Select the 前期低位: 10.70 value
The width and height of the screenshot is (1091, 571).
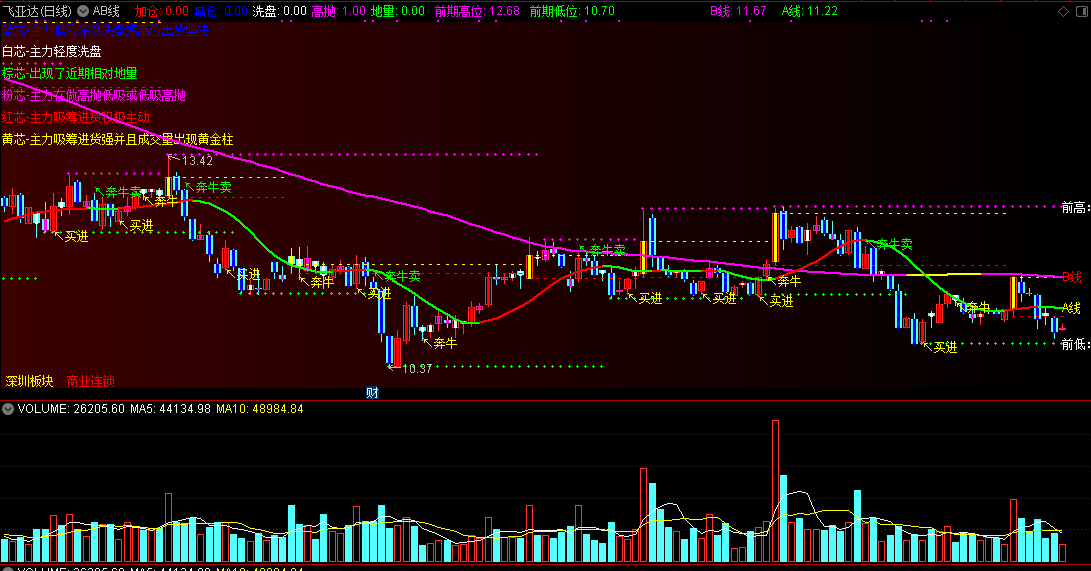click(x=572, y=11)
